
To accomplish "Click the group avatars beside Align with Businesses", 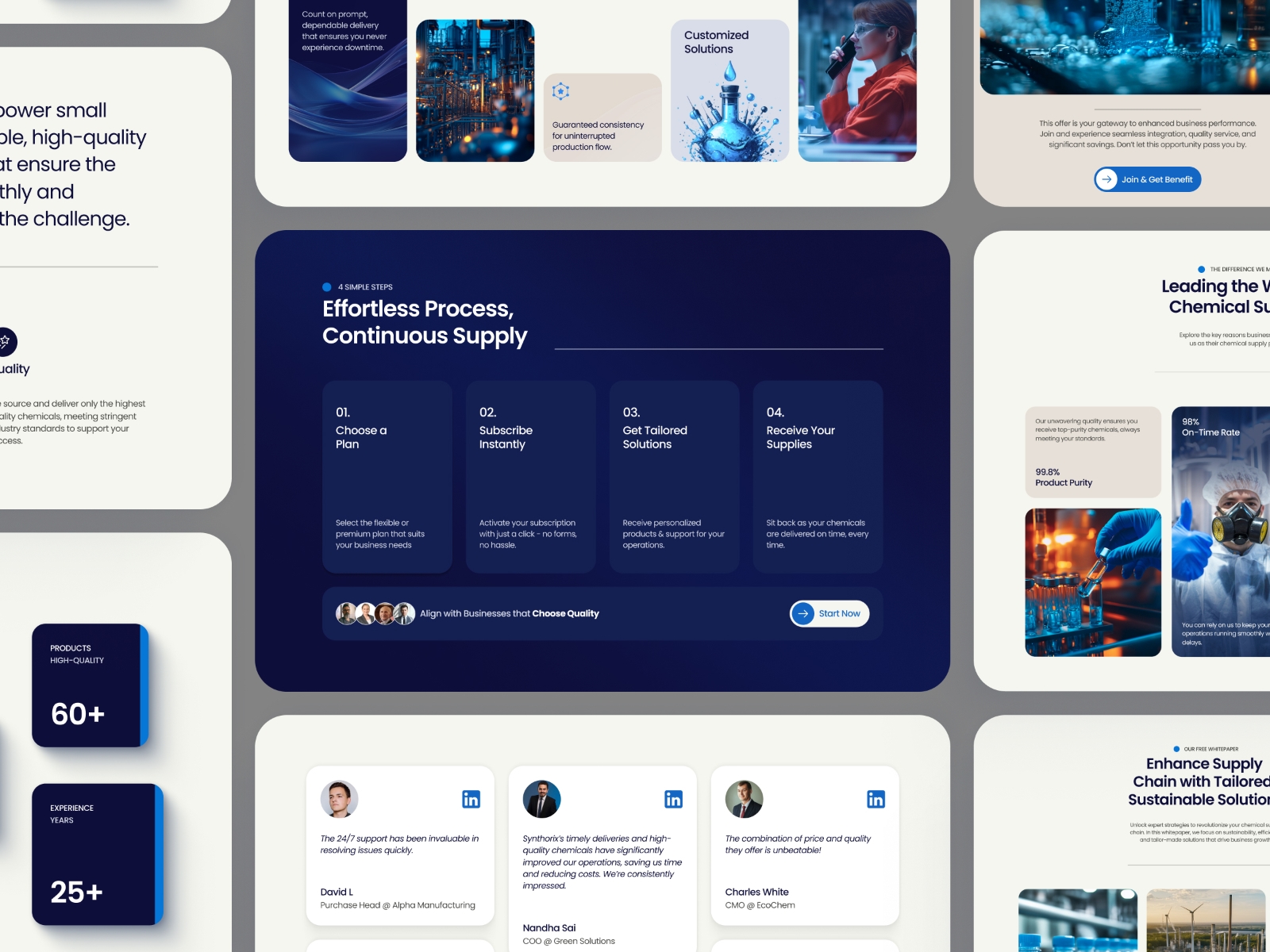I will click(375, 613).
